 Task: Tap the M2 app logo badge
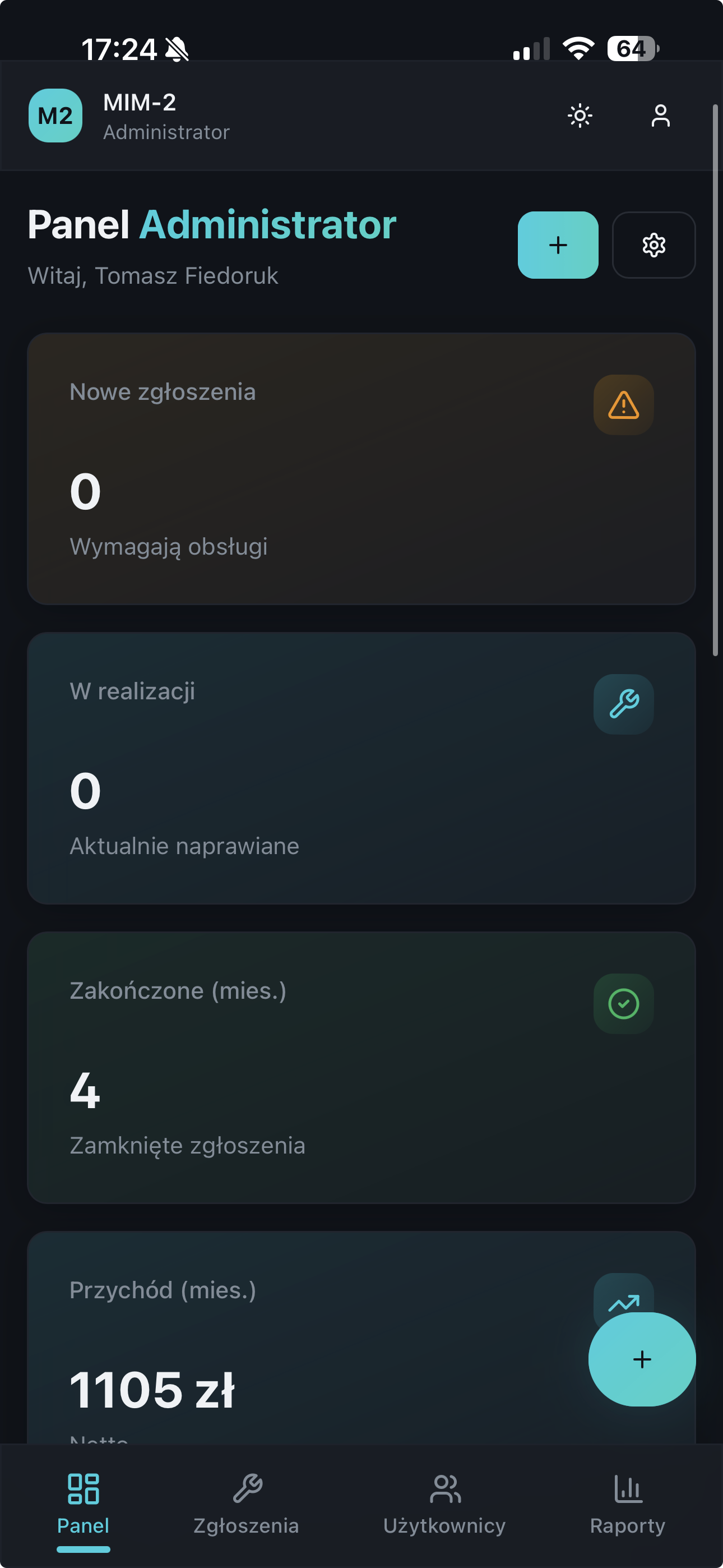click(x=55, y=116)
